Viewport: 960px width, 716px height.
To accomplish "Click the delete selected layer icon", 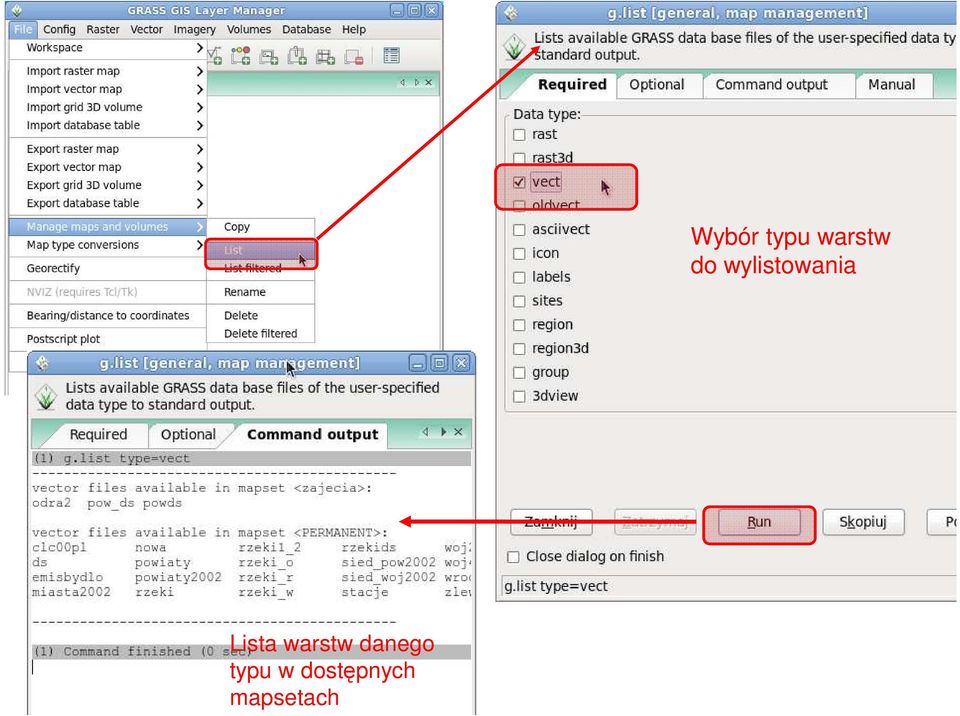I will pos(354,56).
